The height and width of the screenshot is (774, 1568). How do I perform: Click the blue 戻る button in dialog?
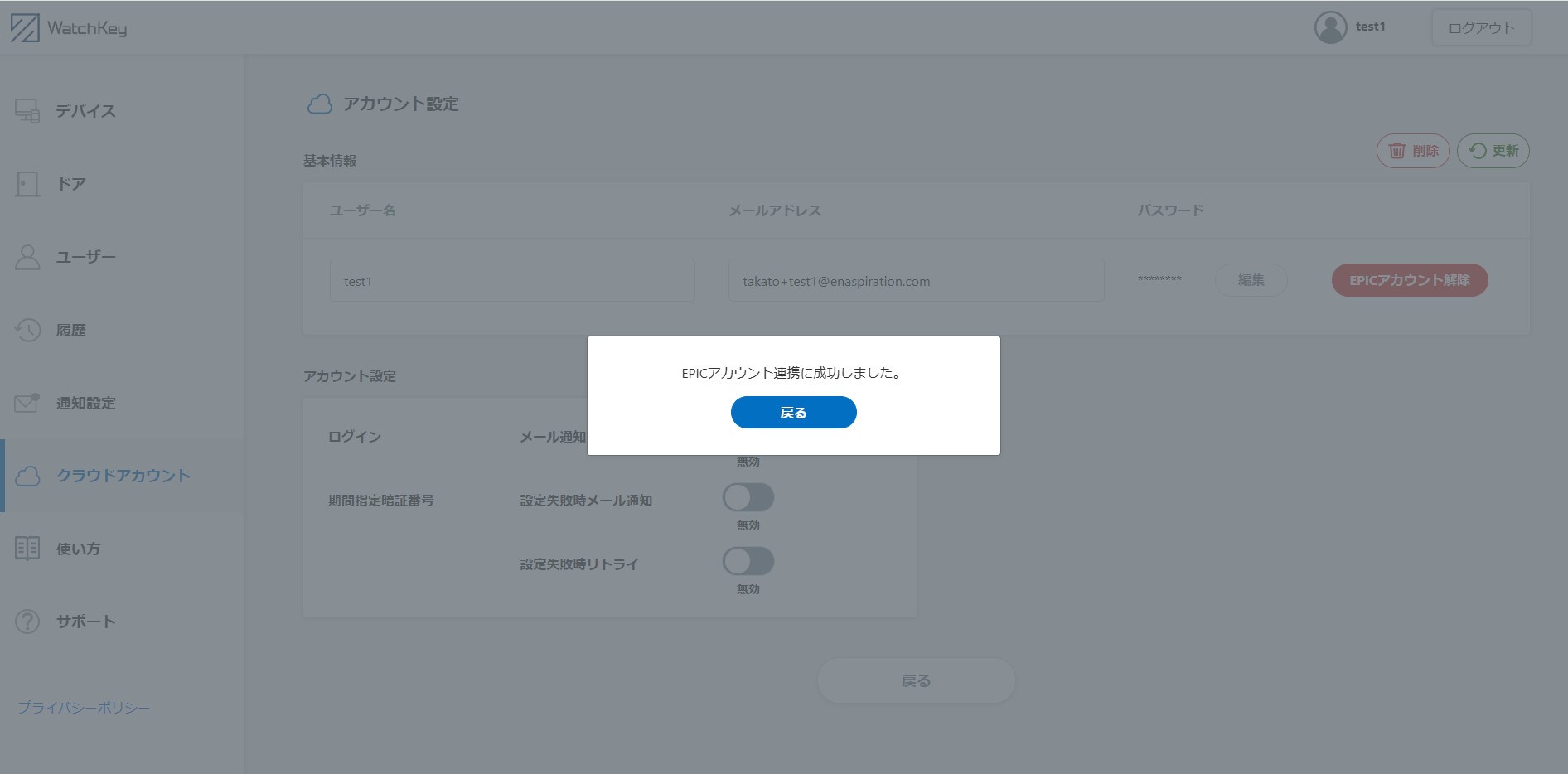[x=794, y=413]
